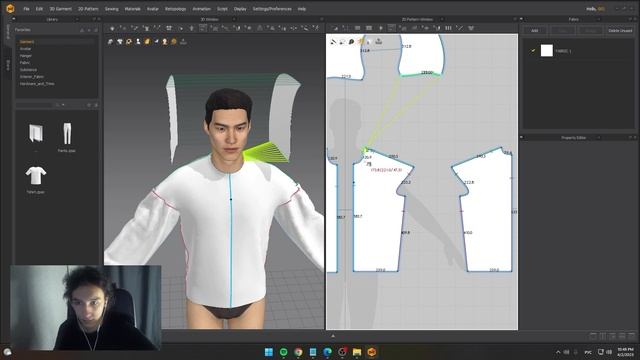Toggle the checkmark beside FABRIC 1

point(533,51)
